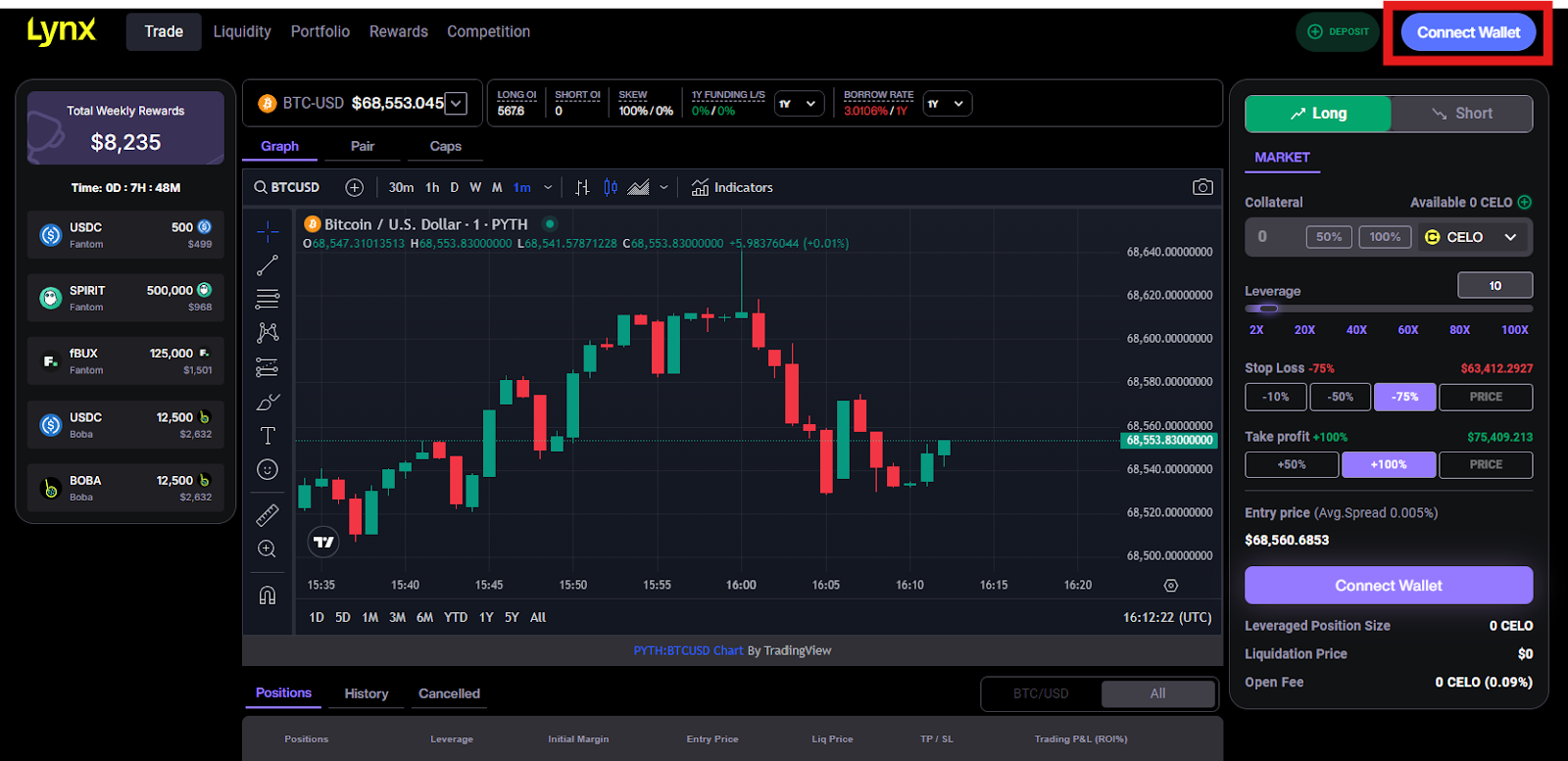Screen dimensions: 1568x761
Task: Set take profit to +100%
Action: [1389, 464]
